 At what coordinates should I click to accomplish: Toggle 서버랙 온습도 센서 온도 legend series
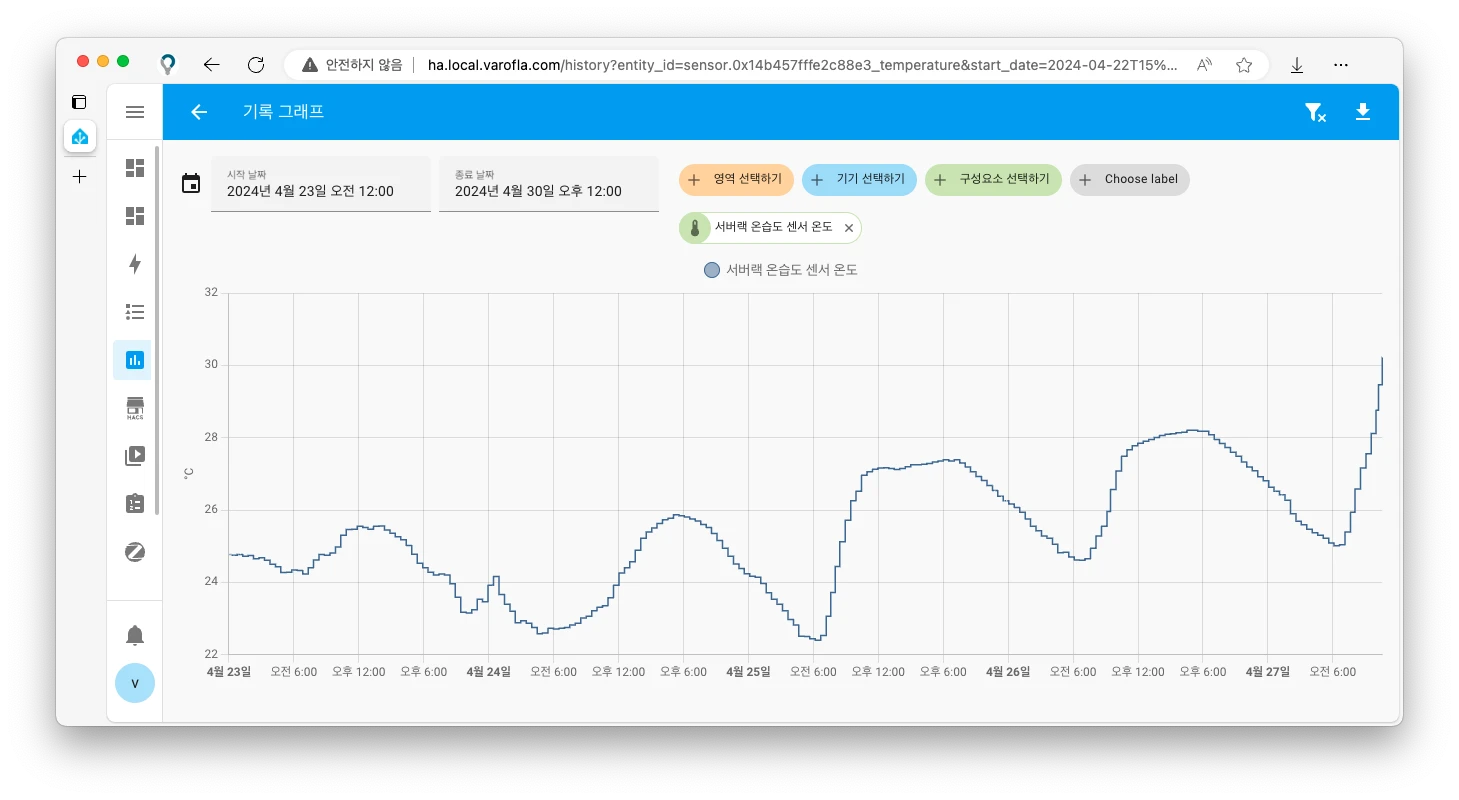point(781,270)
